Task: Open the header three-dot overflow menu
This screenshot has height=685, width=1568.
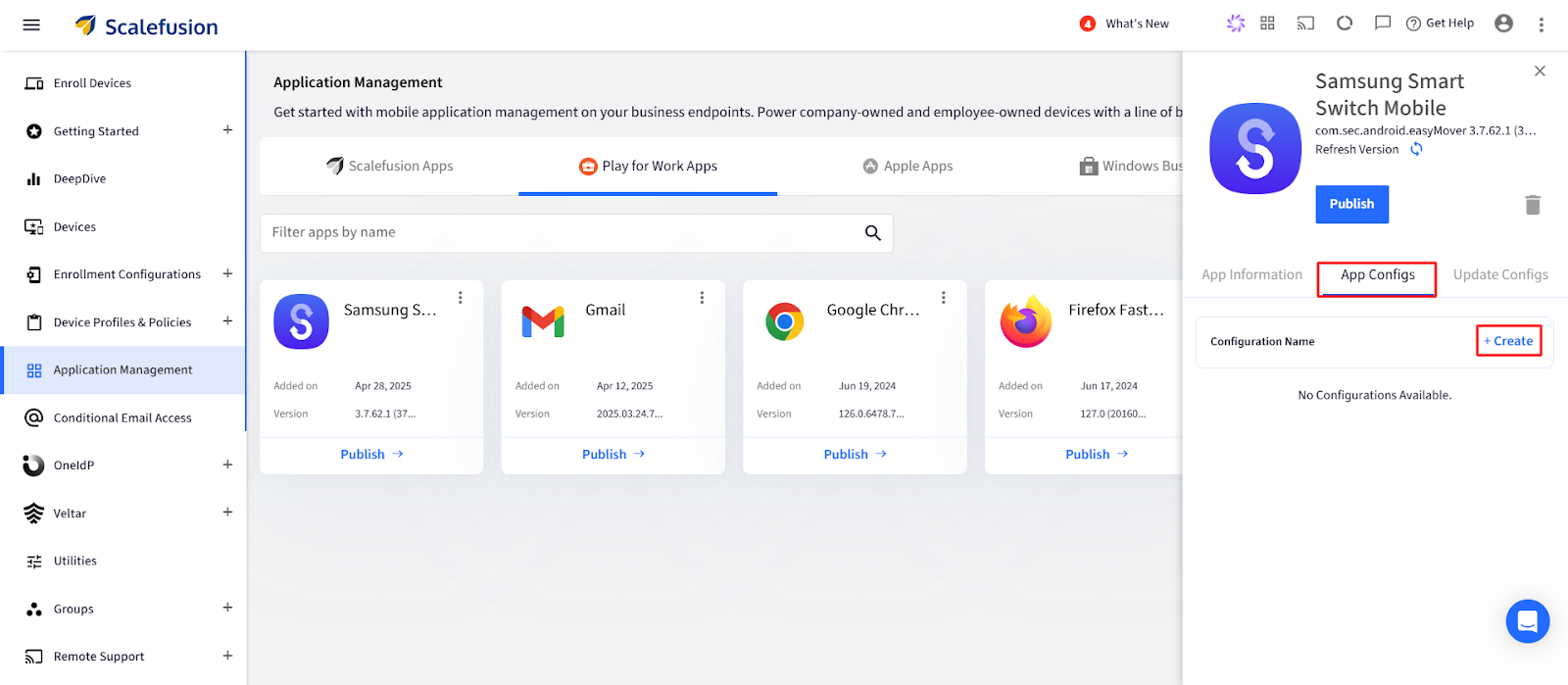Action: tap(1542, 24)
